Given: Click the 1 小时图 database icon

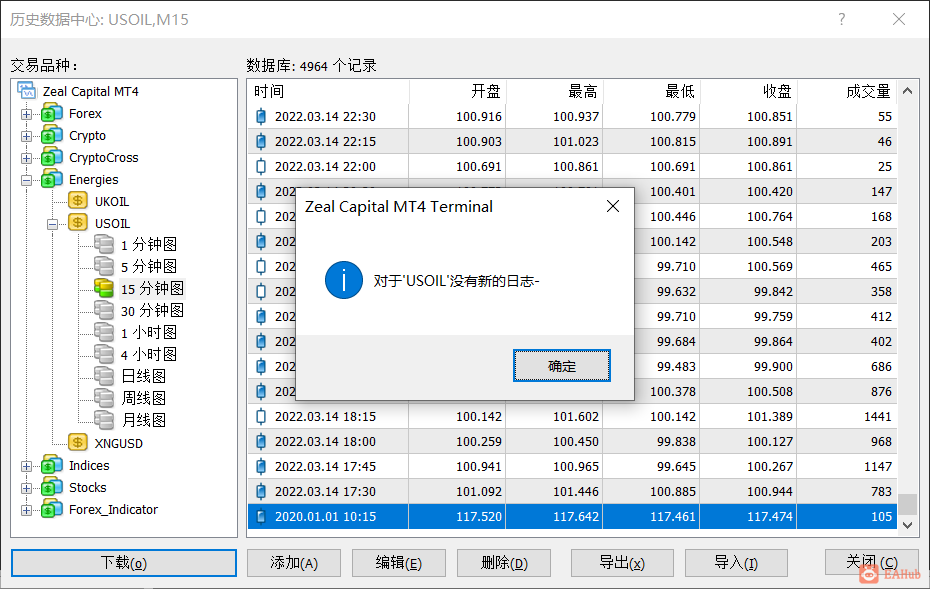Looking at the screenshot, I should [x=104, y=332].
